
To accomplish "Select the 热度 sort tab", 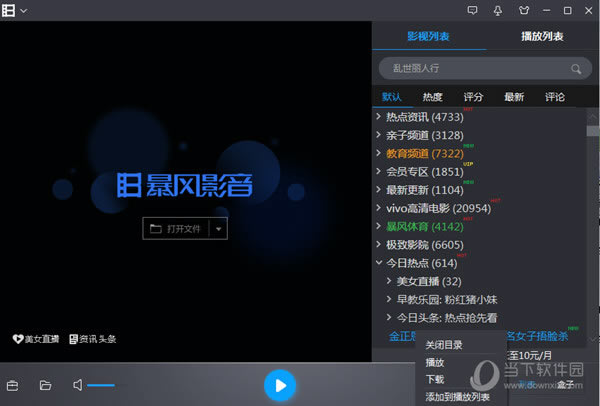I will pyautogui.click(x=432, y=97).
